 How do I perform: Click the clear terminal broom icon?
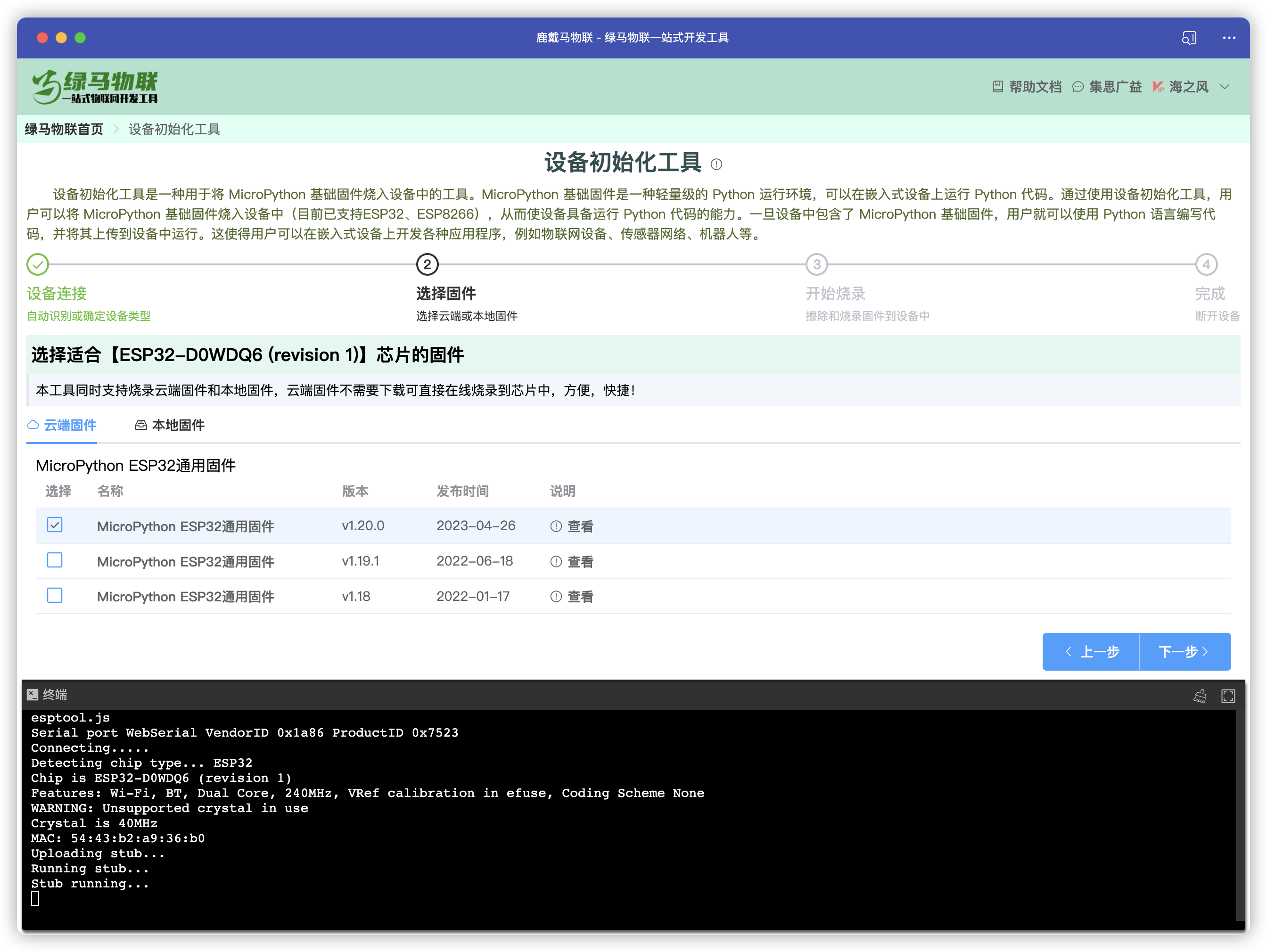pos(1200,695)
